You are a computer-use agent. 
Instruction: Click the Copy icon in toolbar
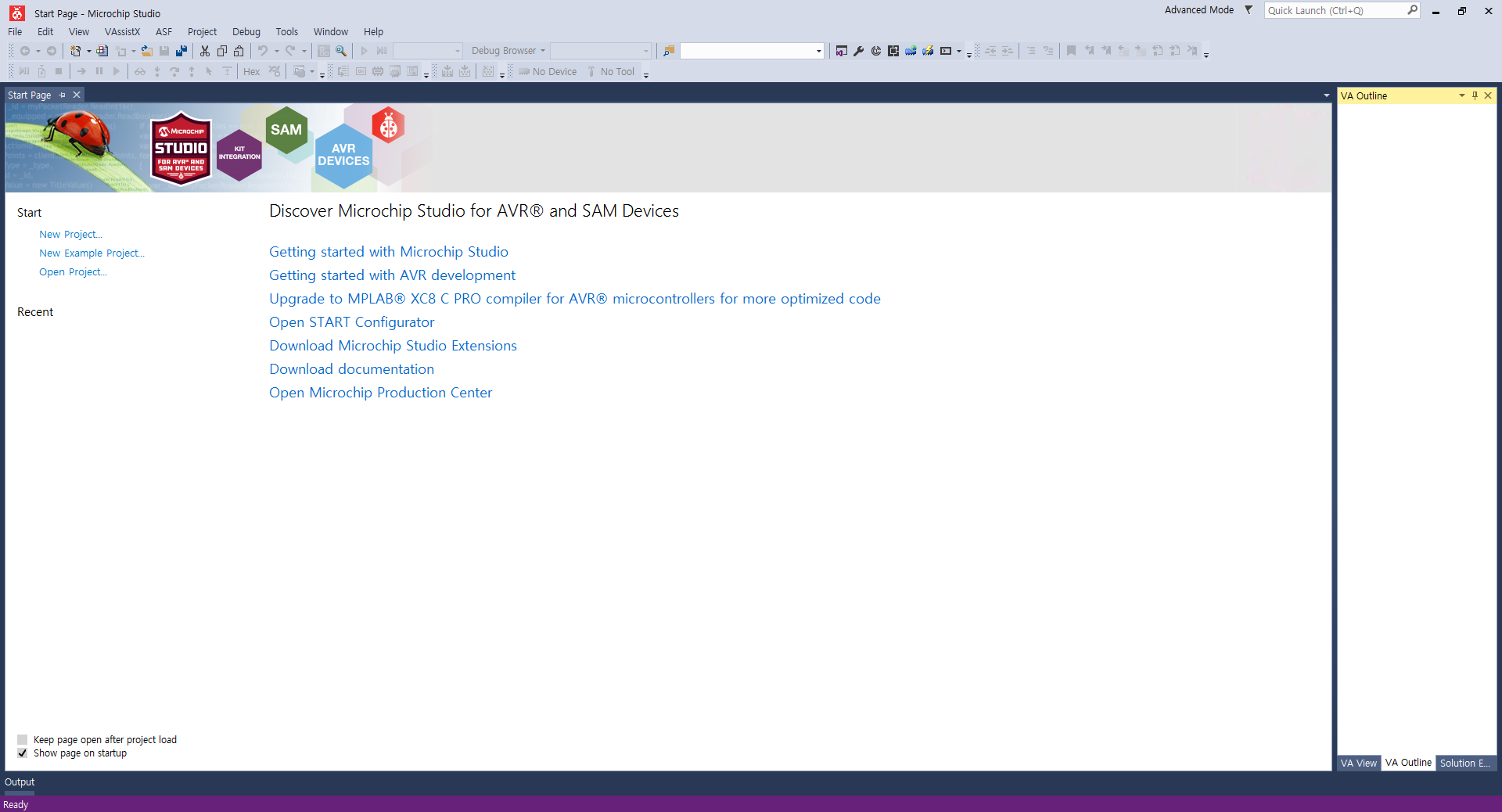coord(222,51)
